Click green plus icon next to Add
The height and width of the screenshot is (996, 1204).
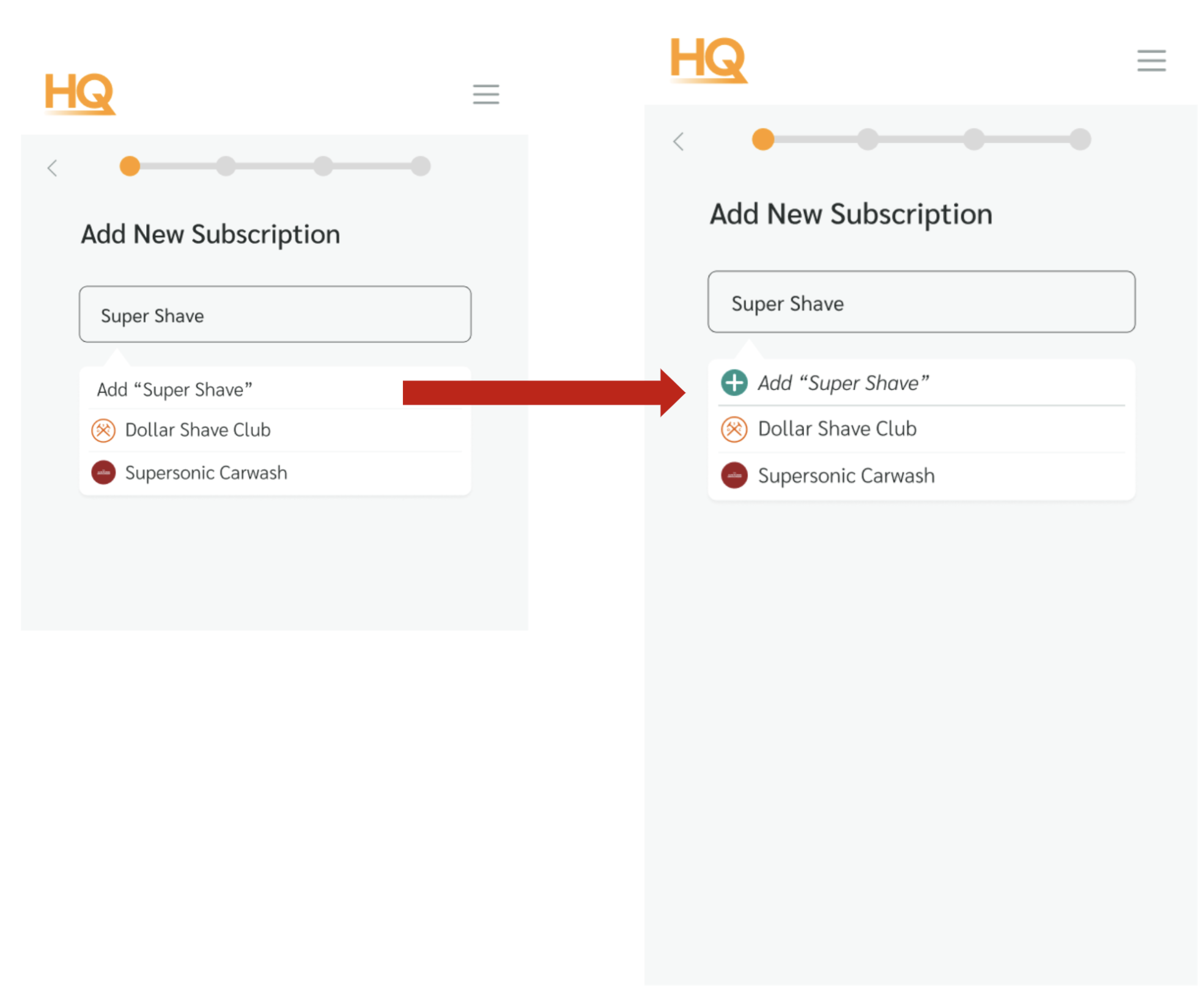click(734, 383)
